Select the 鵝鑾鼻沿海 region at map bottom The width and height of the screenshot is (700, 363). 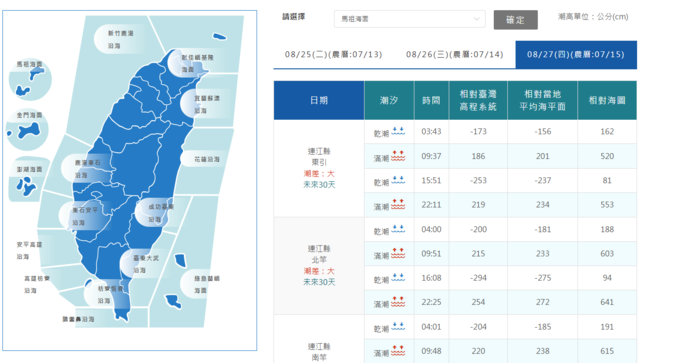click(x=78, y=319)
